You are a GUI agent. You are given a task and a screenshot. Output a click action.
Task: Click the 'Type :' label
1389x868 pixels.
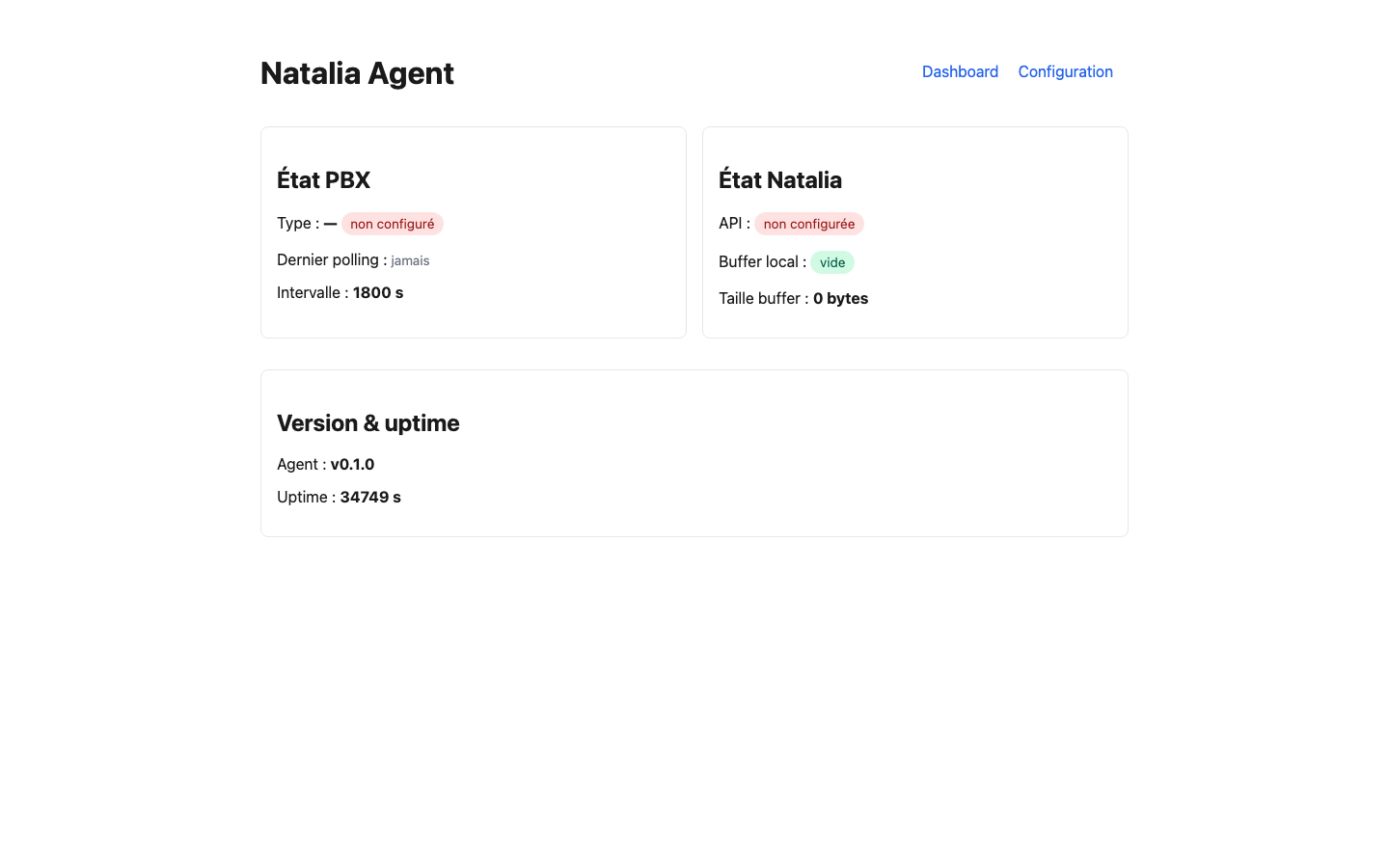point(298,223)
